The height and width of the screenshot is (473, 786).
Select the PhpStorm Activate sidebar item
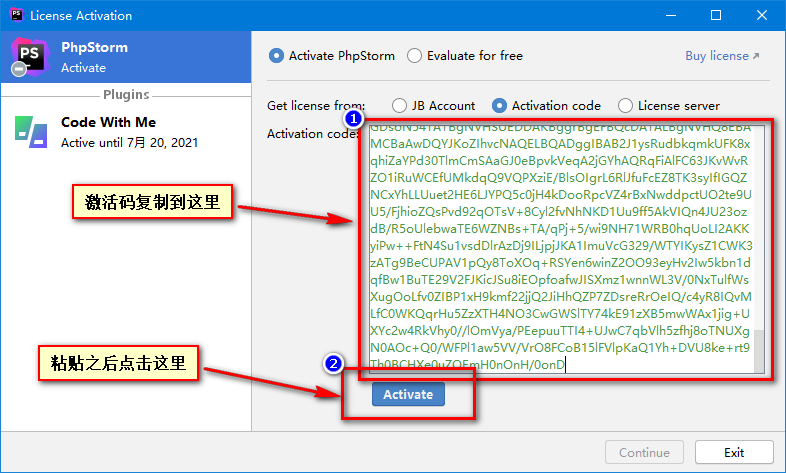[x=126, y=57]
